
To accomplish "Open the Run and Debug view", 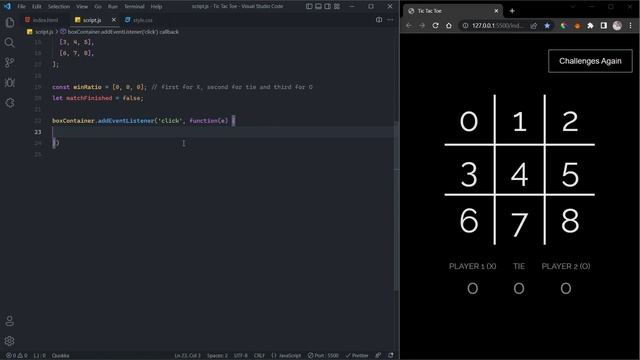I will click(9, 82).
